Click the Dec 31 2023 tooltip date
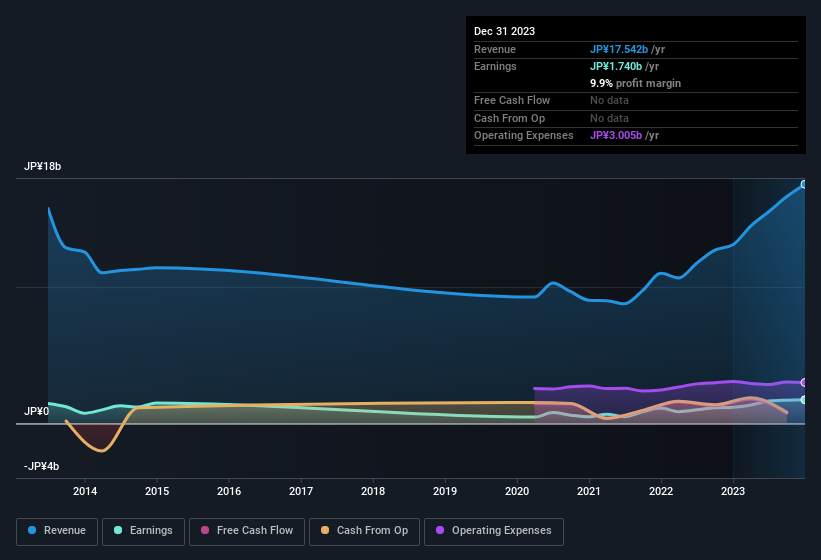 (504, 31)
